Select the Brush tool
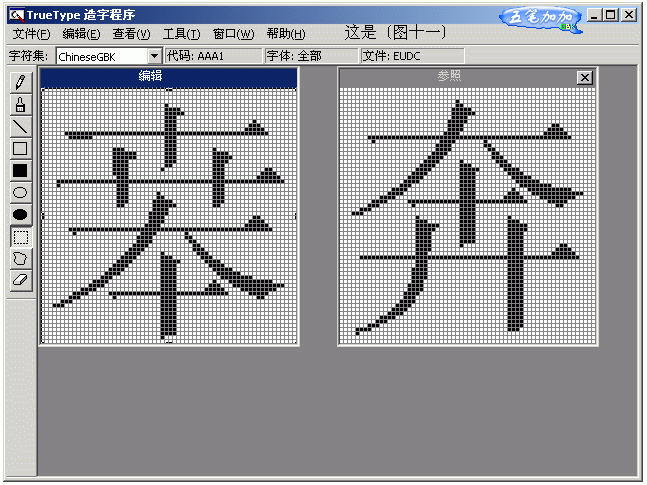Screen dimensions: 647x485 [20, 104]
